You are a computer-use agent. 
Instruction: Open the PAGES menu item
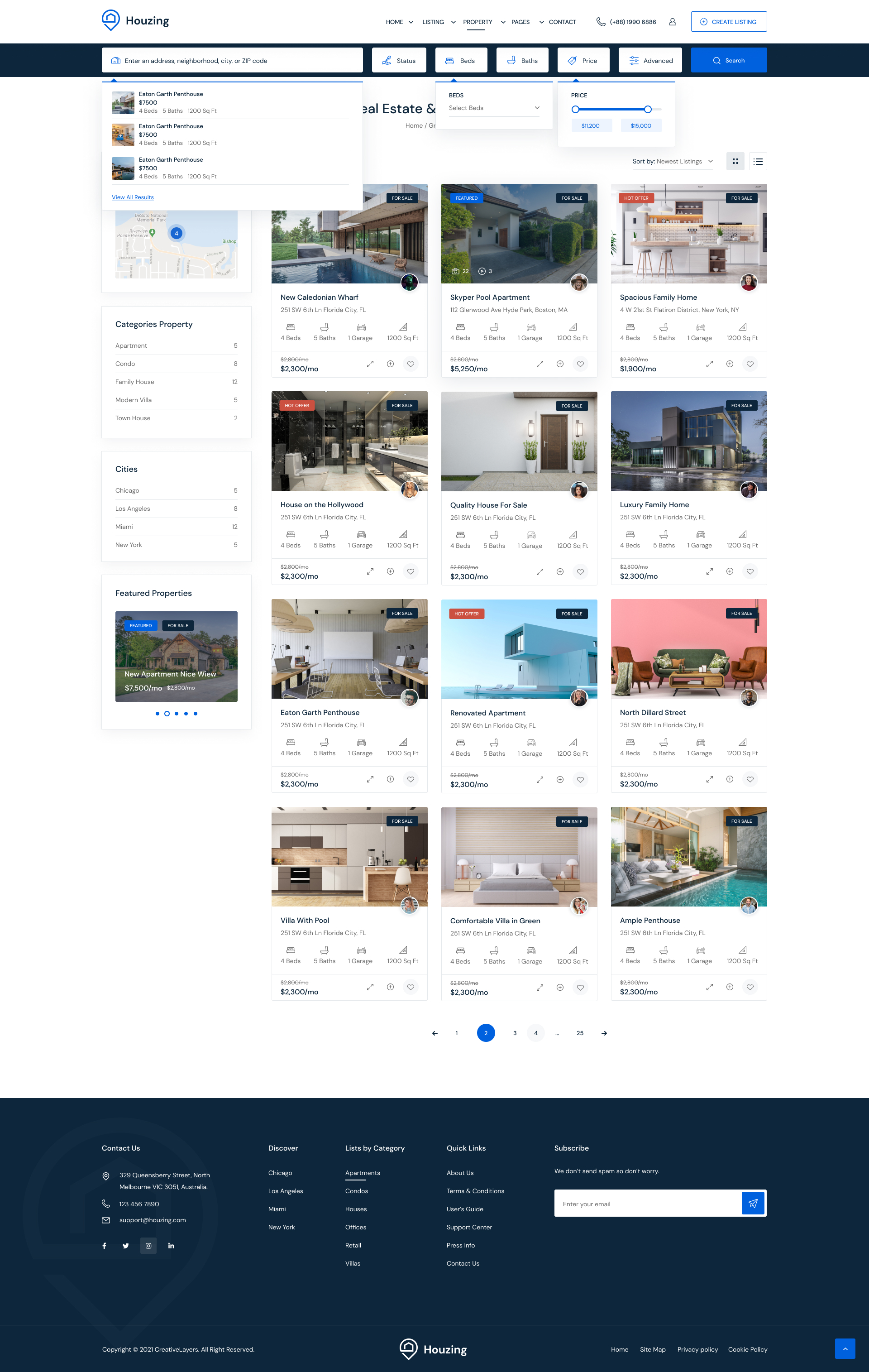[x=520, y=22]
